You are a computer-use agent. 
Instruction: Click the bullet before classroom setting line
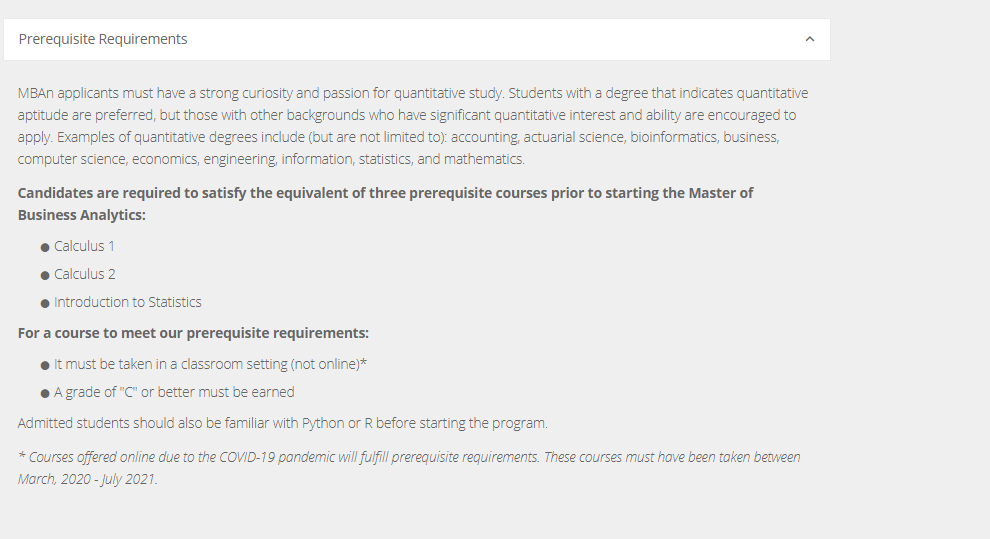45,365
